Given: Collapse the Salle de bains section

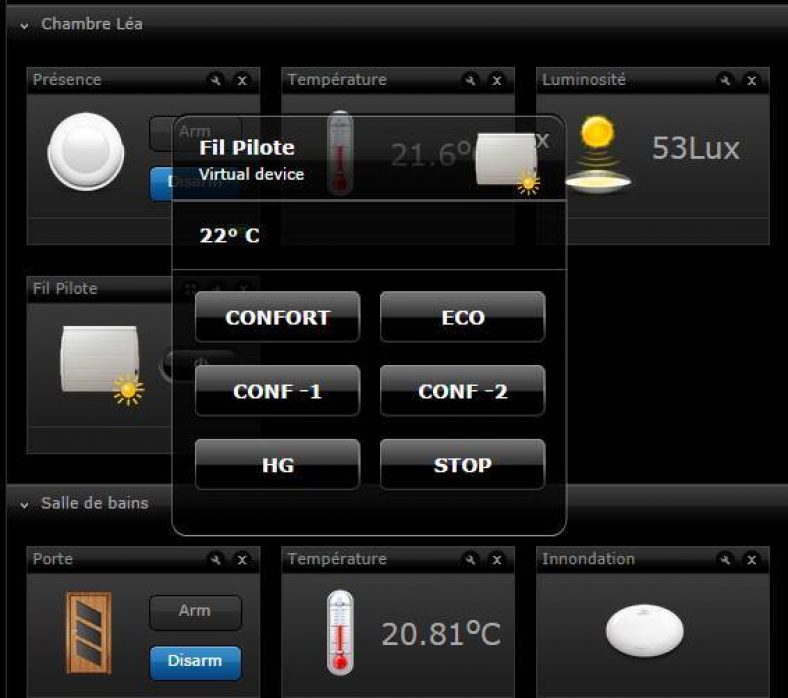Looking at the screenshot, I should (x=24, y=505).
